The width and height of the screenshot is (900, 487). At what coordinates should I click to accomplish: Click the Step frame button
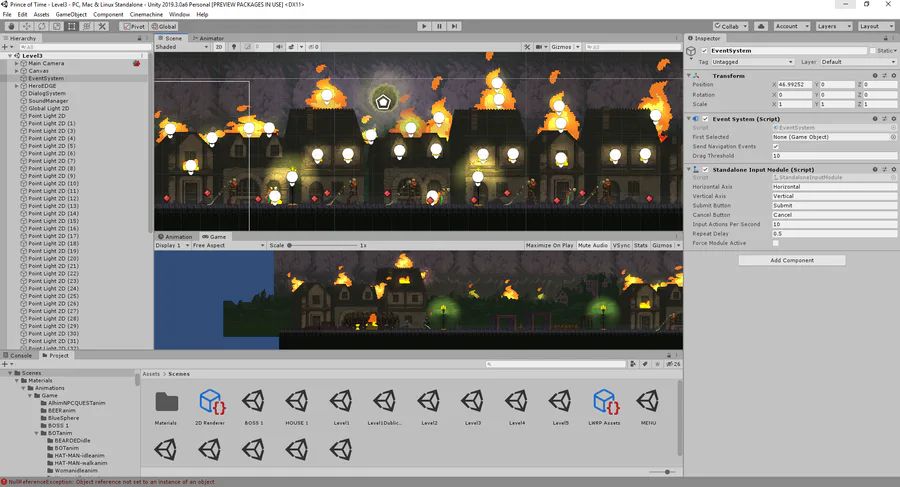(454, 26)
